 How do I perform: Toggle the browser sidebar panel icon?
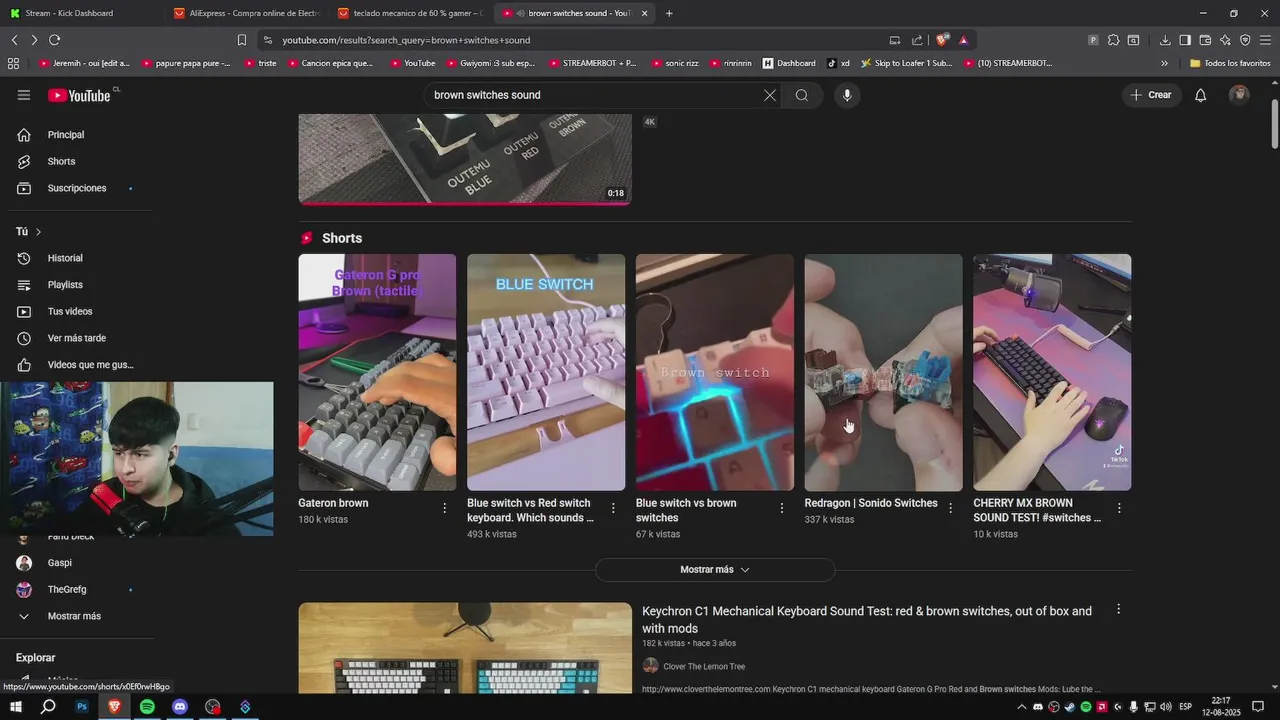pos(1185,40)
